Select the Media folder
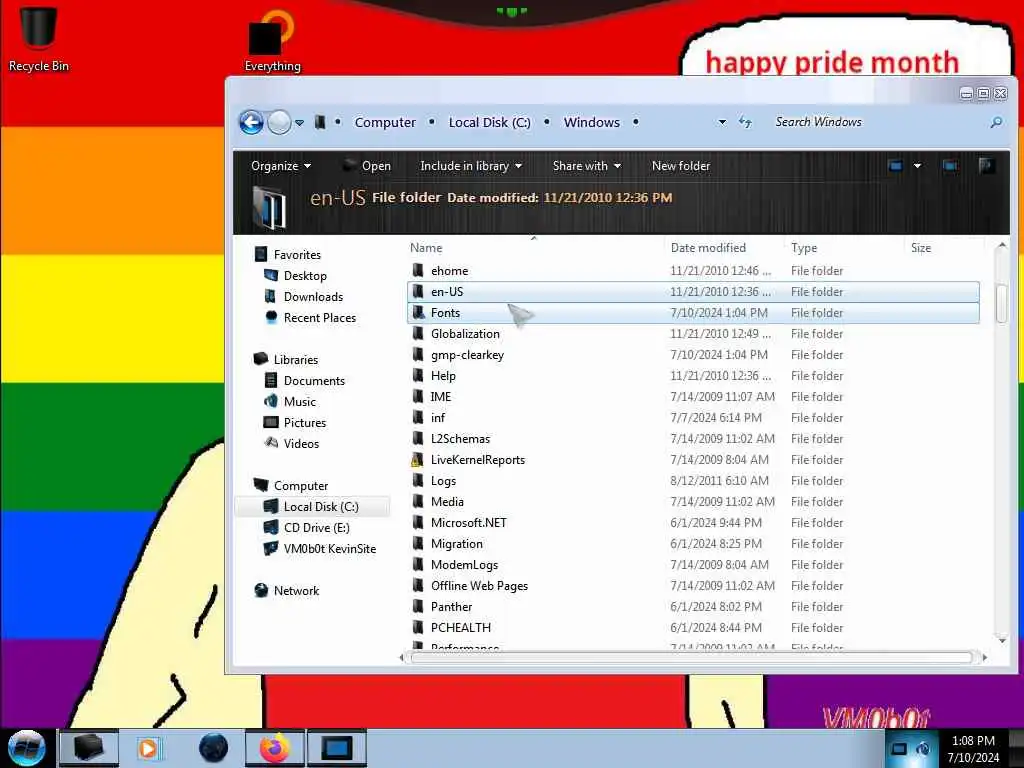The width and height of the screenshot is (1024, 768). 447,502
